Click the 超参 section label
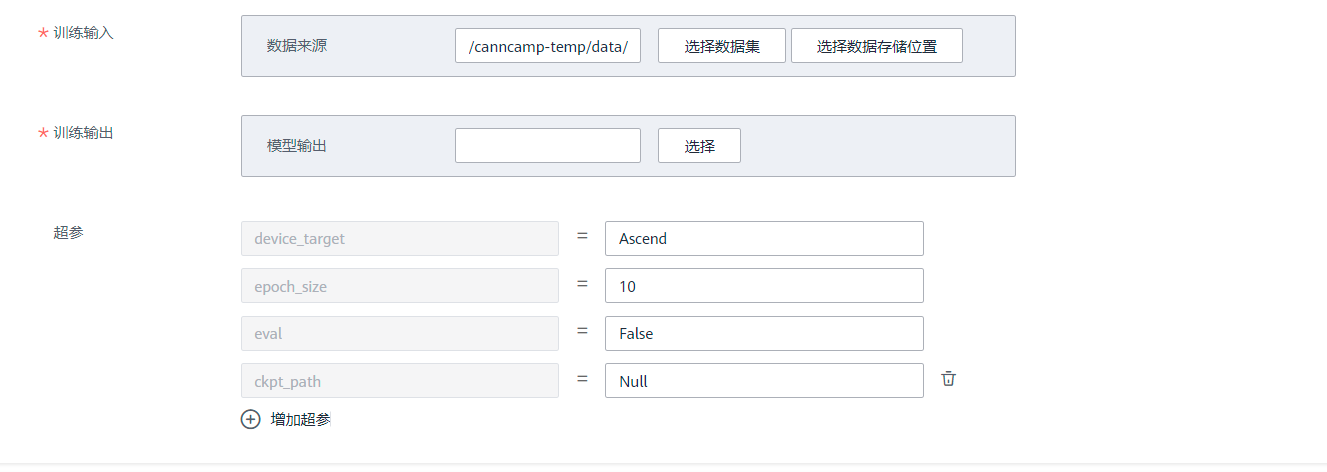1327x472 pixels. pos(69,232)
